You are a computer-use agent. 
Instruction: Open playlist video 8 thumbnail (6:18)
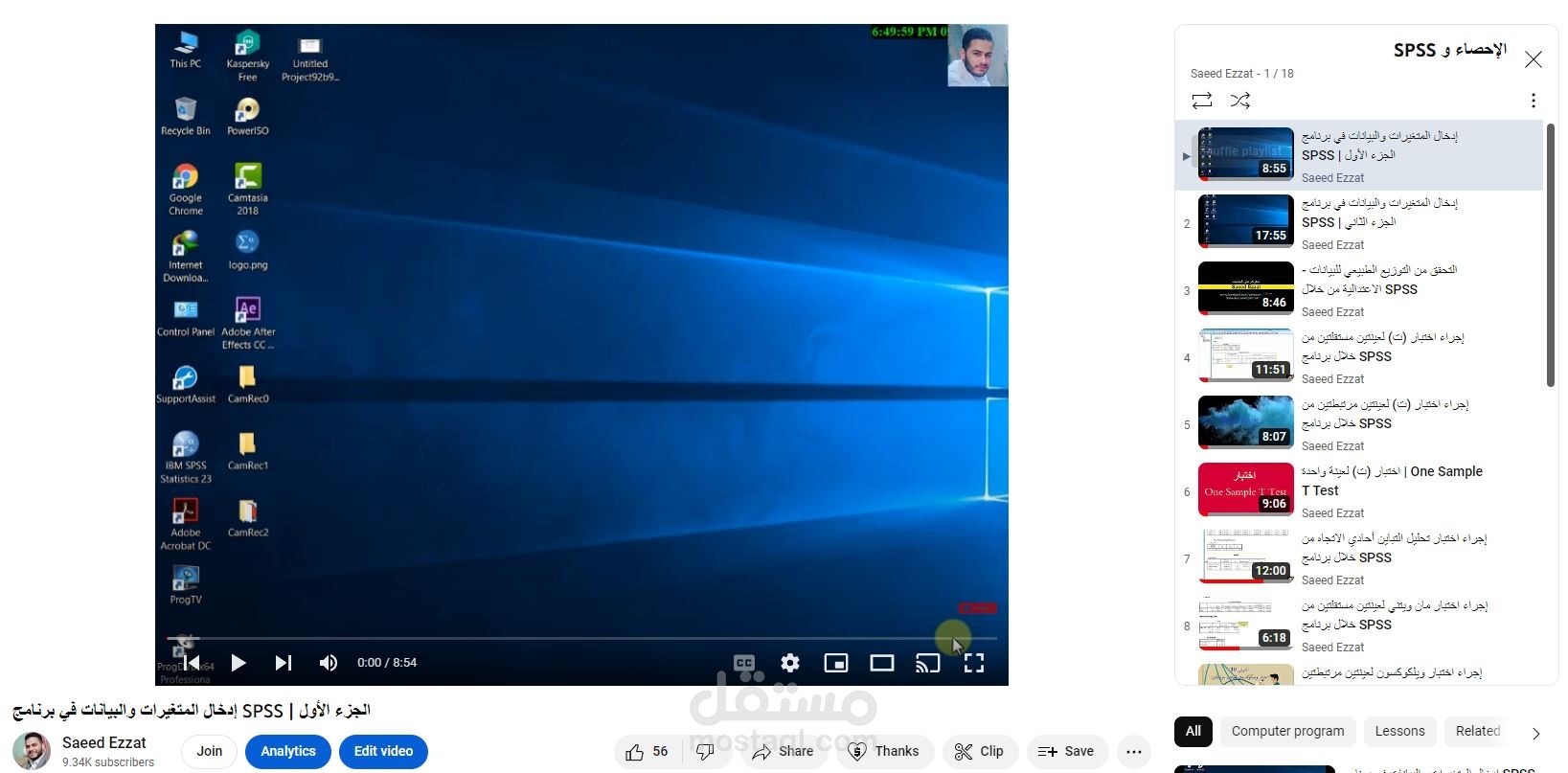point(1245,624)
